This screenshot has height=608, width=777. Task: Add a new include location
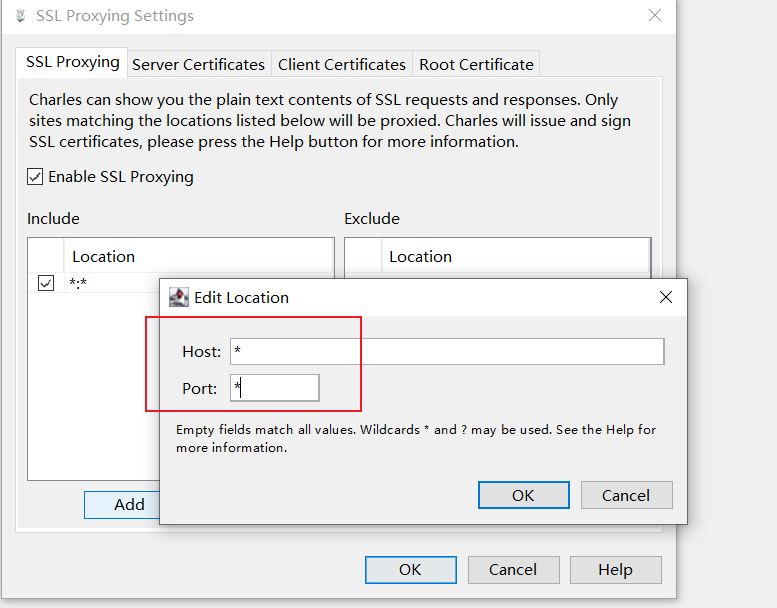click(x=122, y=504)
